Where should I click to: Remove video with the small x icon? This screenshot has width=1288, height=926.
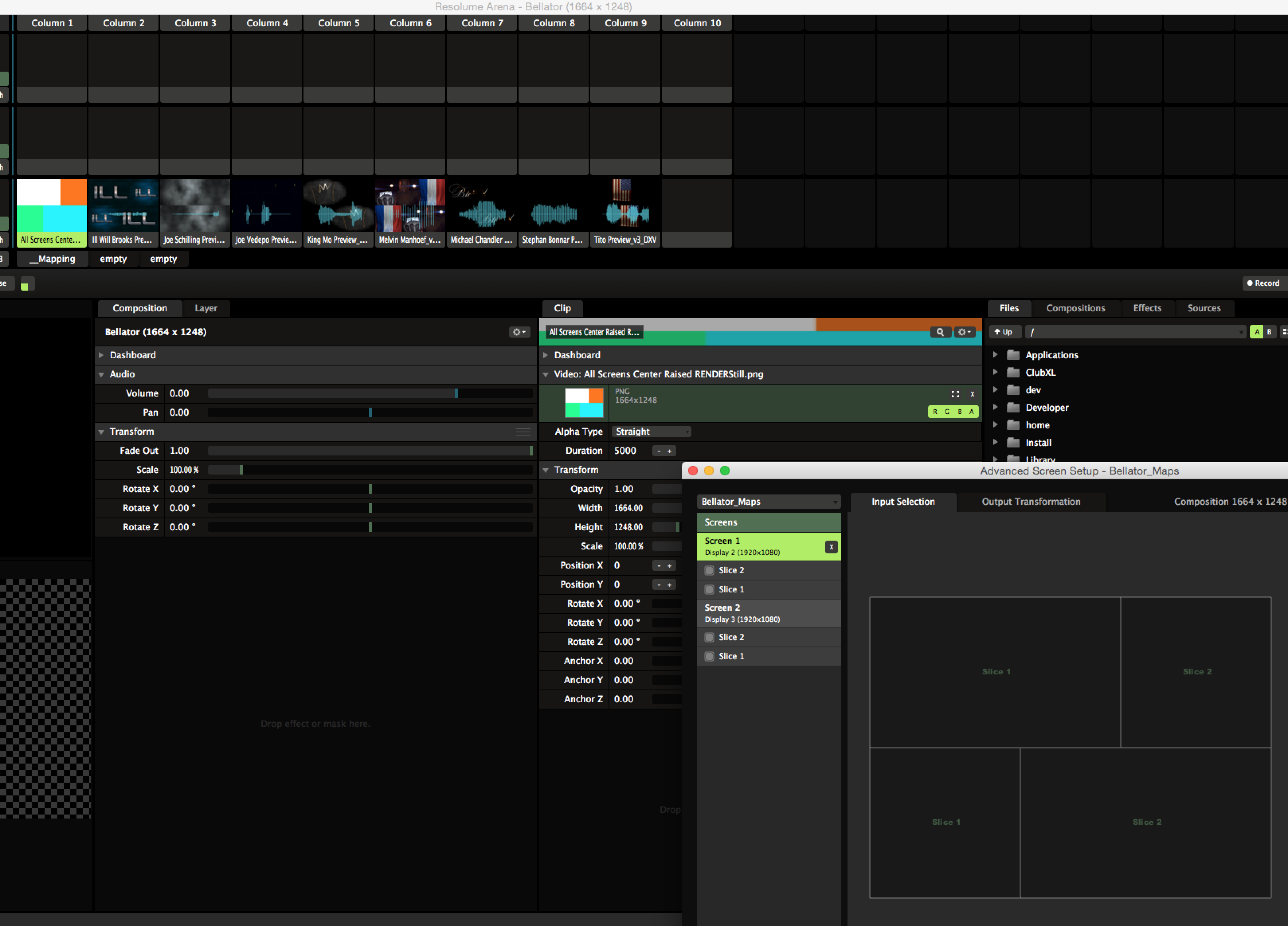[x=972, y=394]
